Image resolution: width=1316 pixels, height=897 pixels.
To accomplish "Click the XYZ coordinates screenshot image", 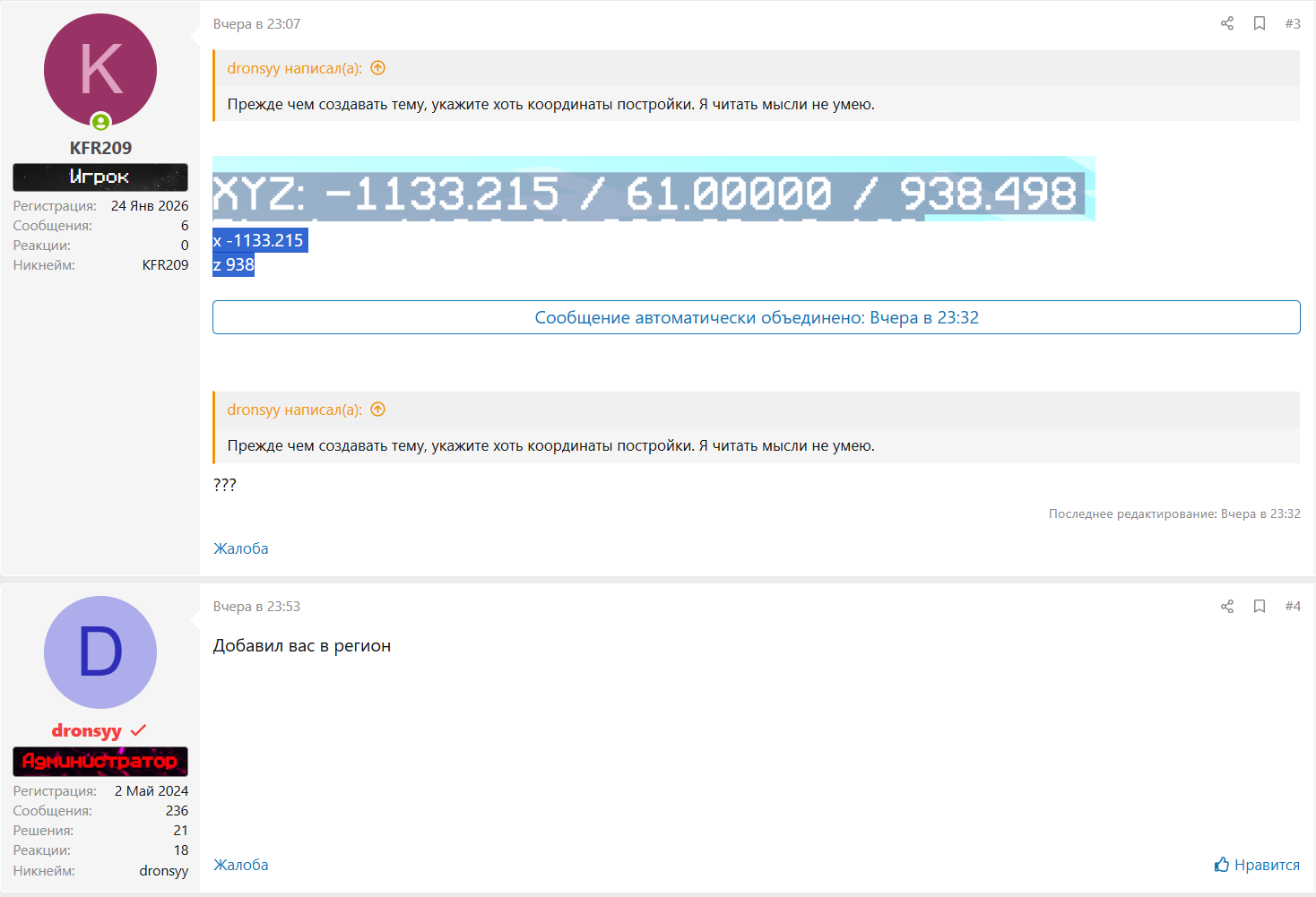I will pyautogui.click(x=653, y=189).
